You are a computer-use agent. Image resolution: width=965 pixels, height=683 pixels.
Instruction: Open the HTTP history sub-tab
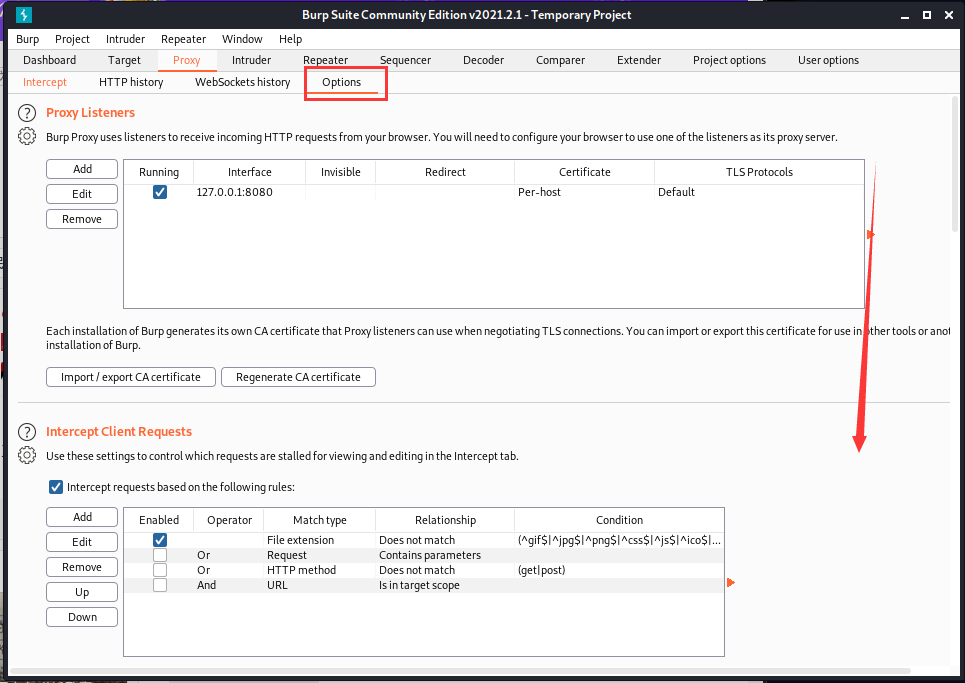coord(131,82)
